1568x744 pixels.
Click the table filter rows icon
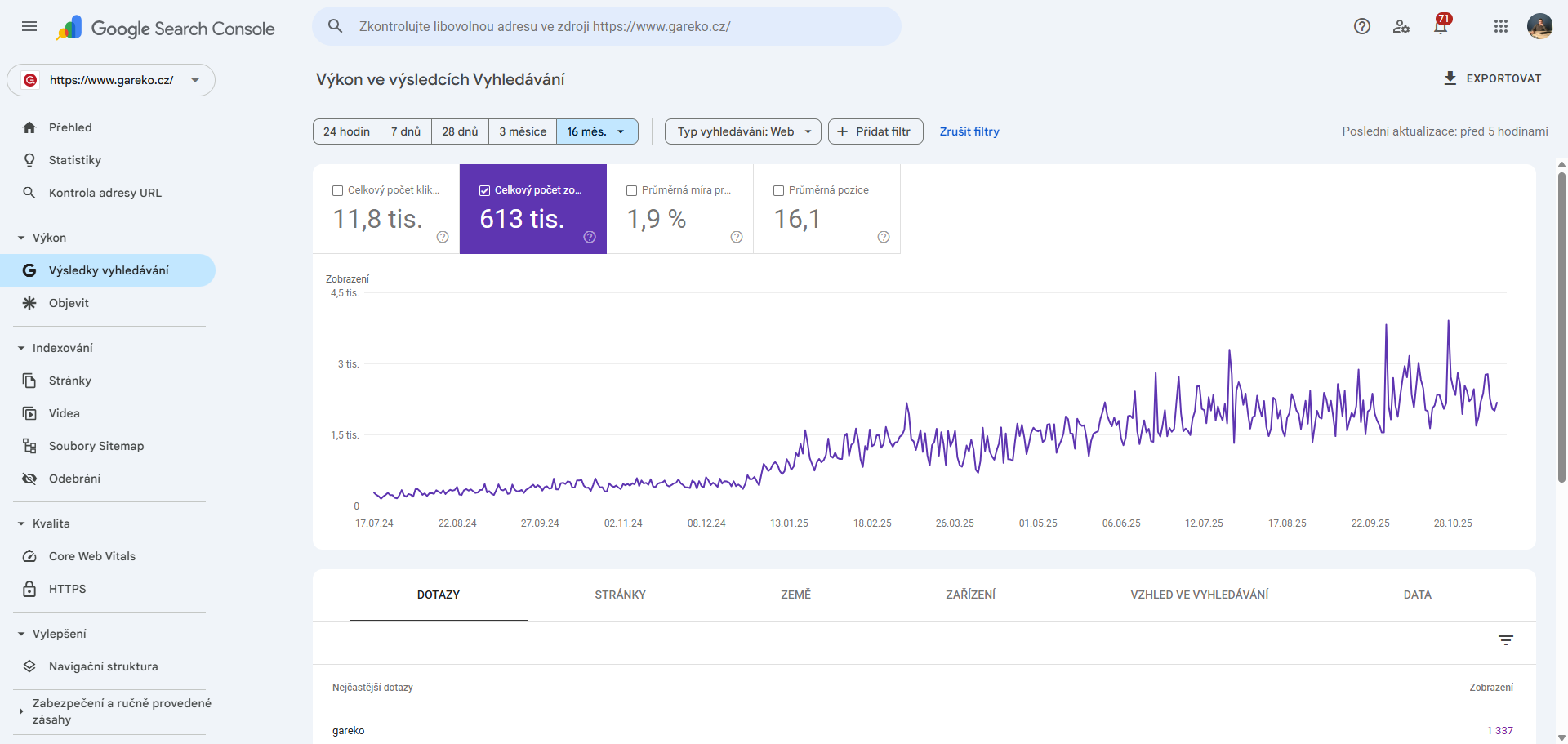[x=1506, y=640]
